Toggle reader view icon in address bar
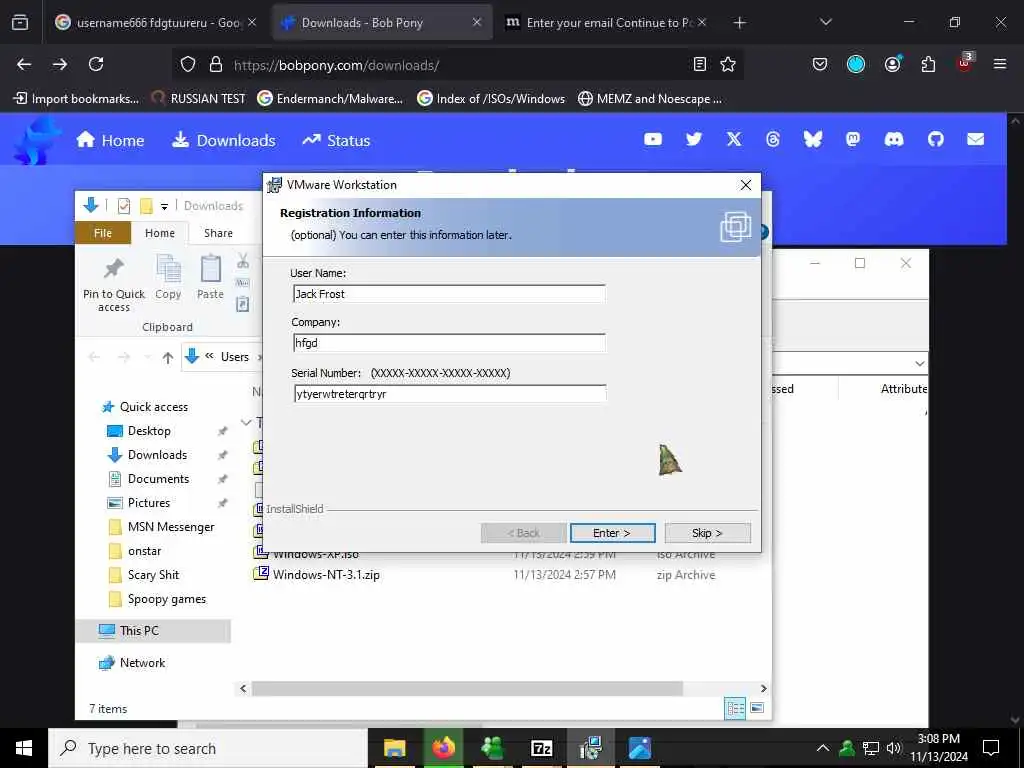 click(699, 64)
